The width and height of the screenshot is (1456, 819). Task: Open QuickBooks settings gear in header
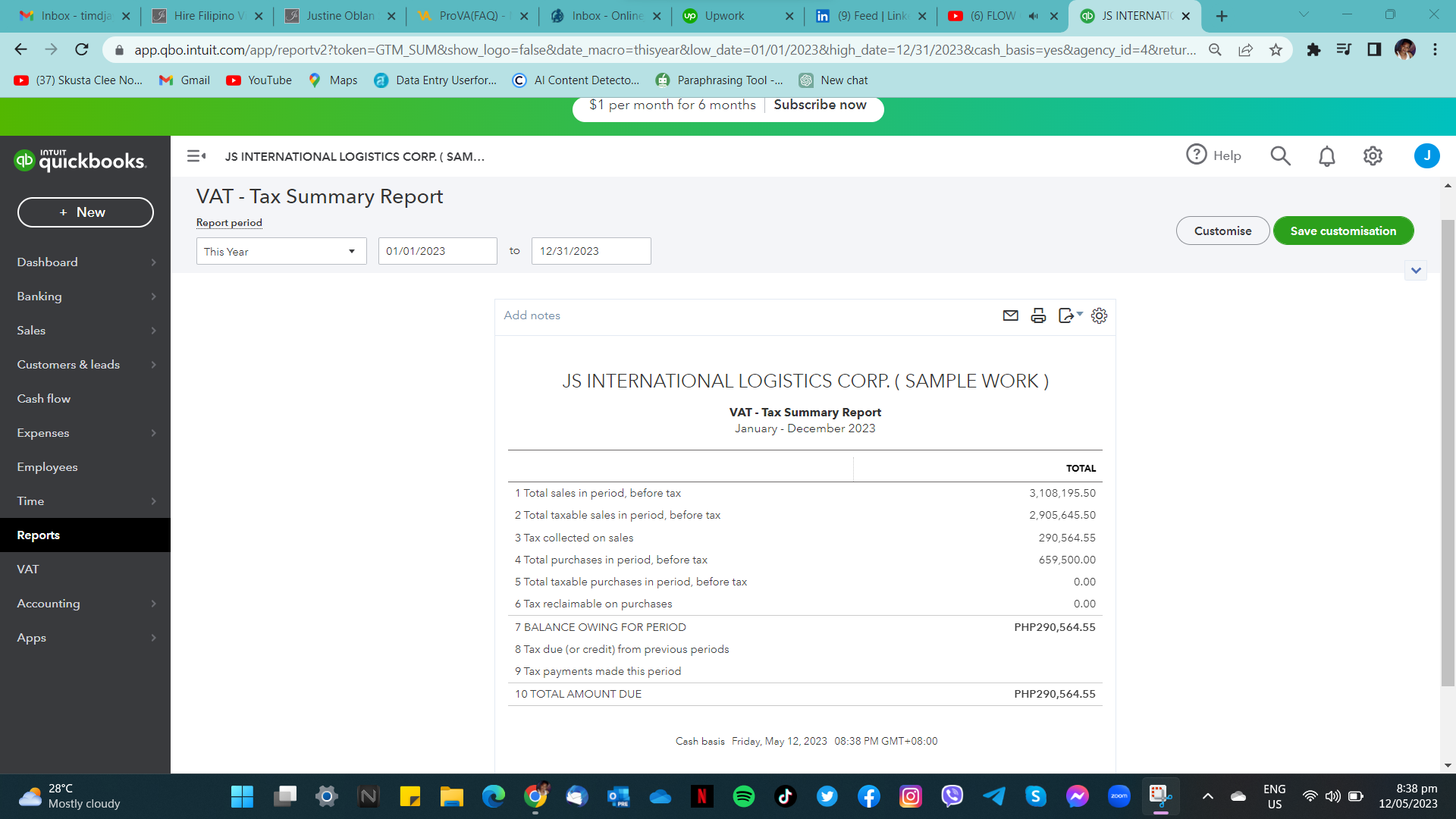tap(1373, 156)
